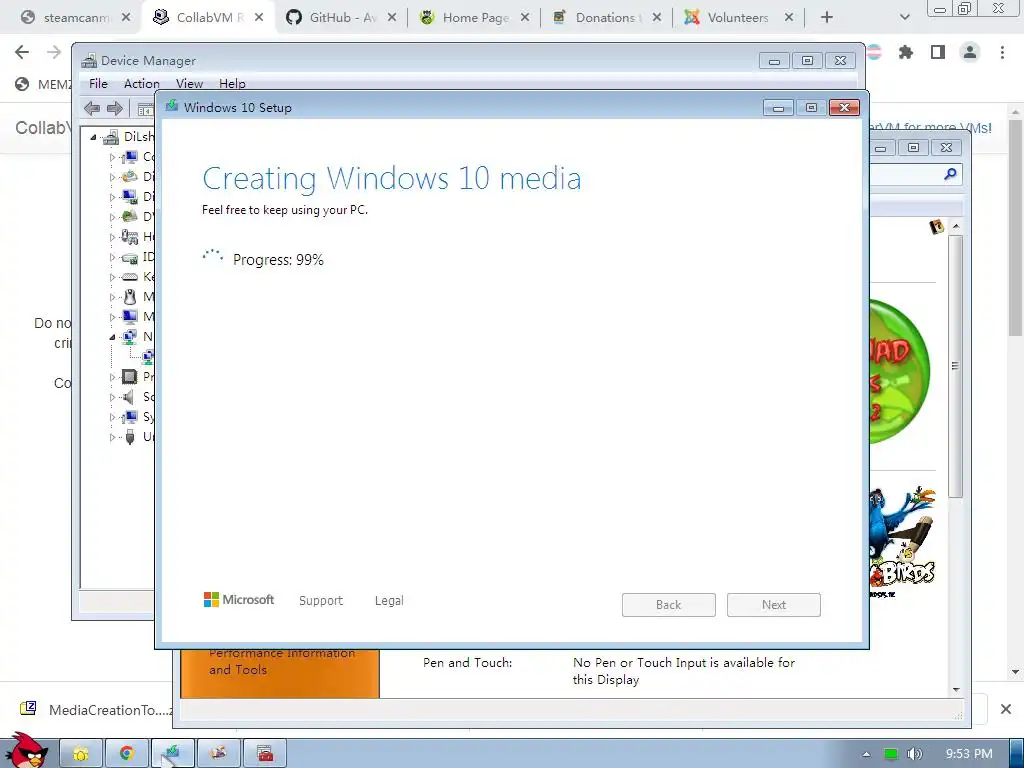Show hidden tray icons arrow
Screen dimensions: 1024x768
pyautogui.click(x=866, y=754)
